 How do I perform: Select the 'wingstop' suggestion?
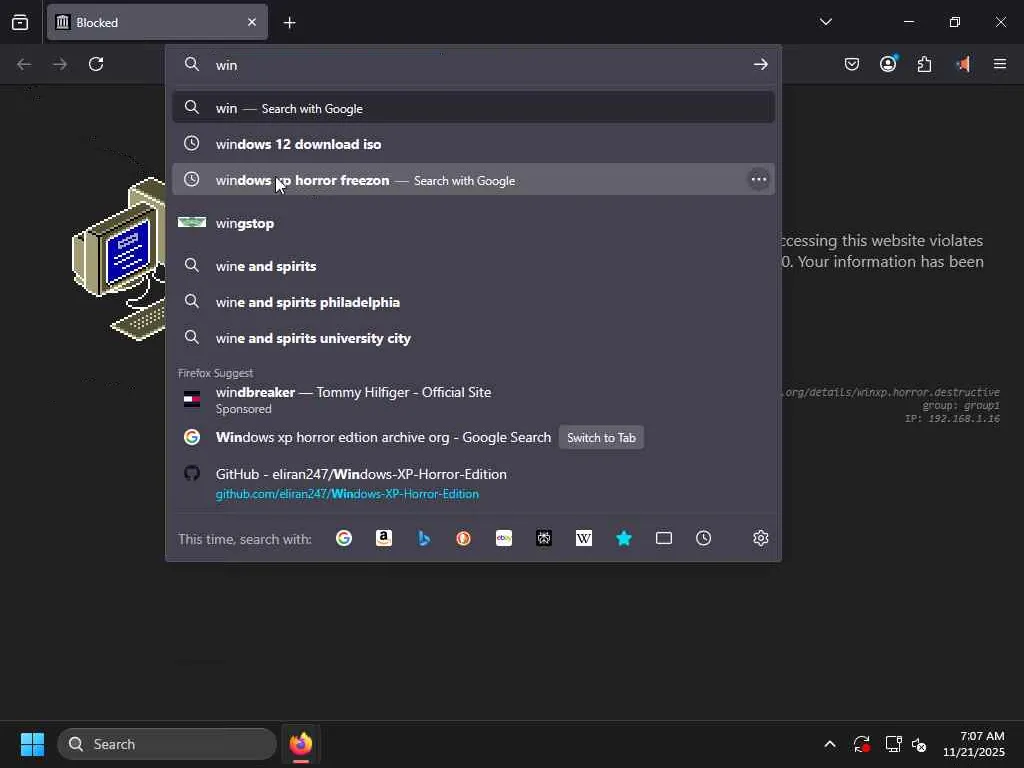473,223
